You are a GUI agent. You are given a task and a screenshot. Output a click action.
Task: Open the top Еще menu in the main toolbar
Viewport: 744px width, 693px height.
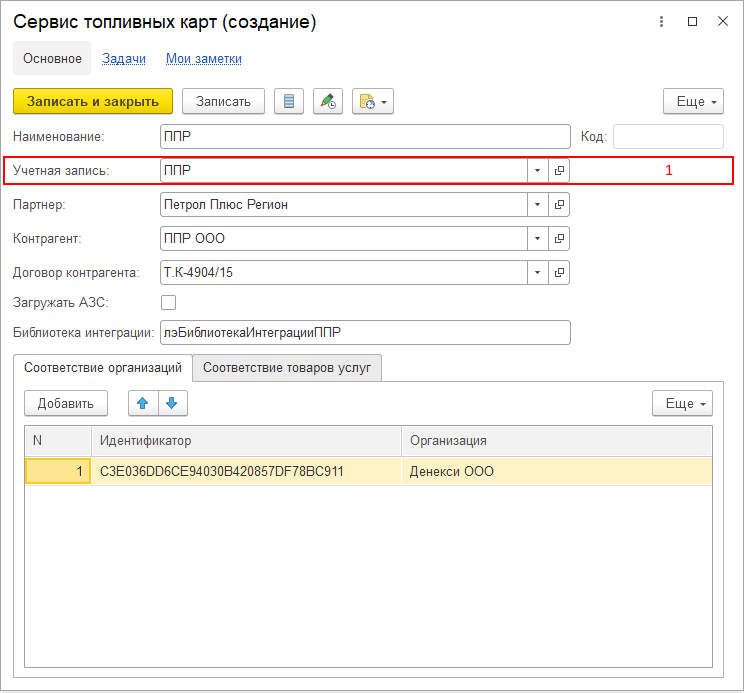(693, 102)
